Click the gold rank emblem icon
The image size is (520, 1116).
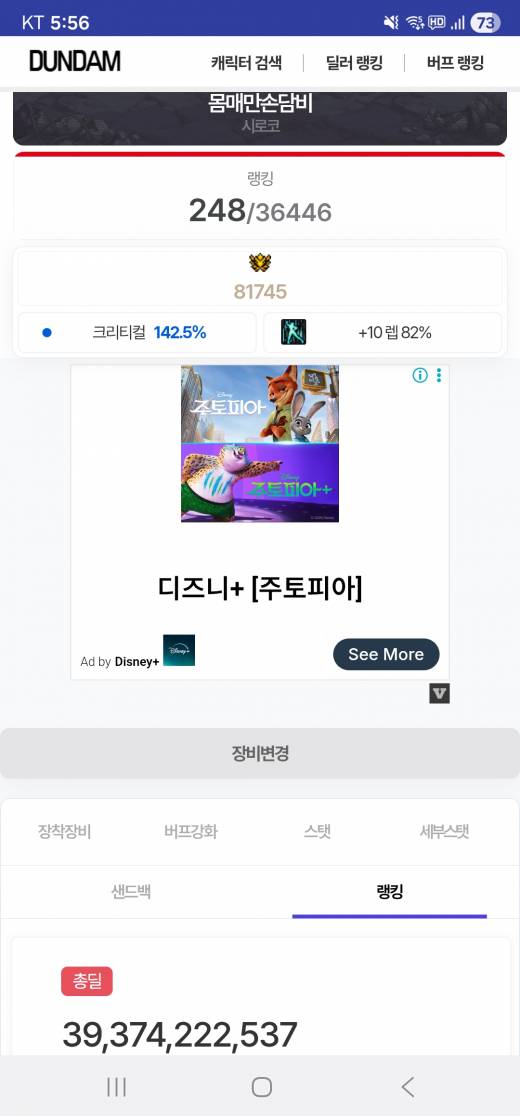click(260, 263)
